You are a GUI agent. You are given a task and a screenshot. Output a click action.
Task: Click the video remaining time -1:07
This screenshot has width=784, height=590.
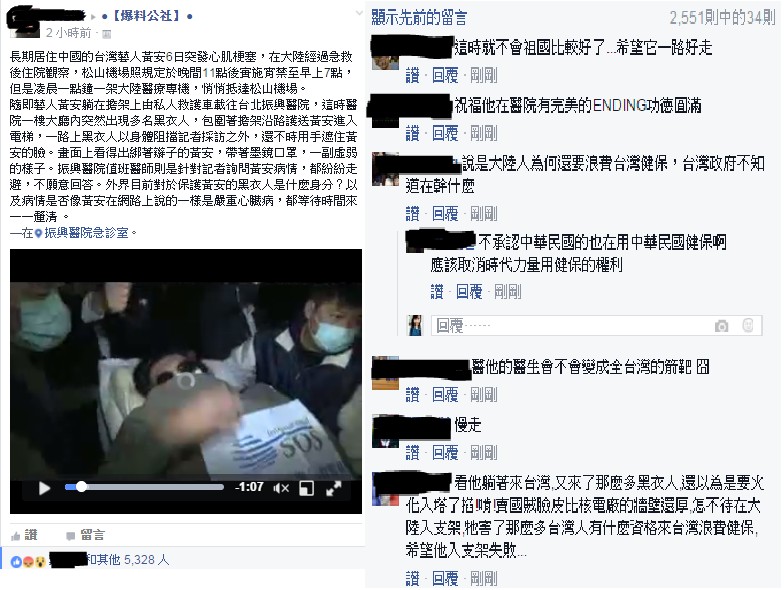[x=250, y=487]
